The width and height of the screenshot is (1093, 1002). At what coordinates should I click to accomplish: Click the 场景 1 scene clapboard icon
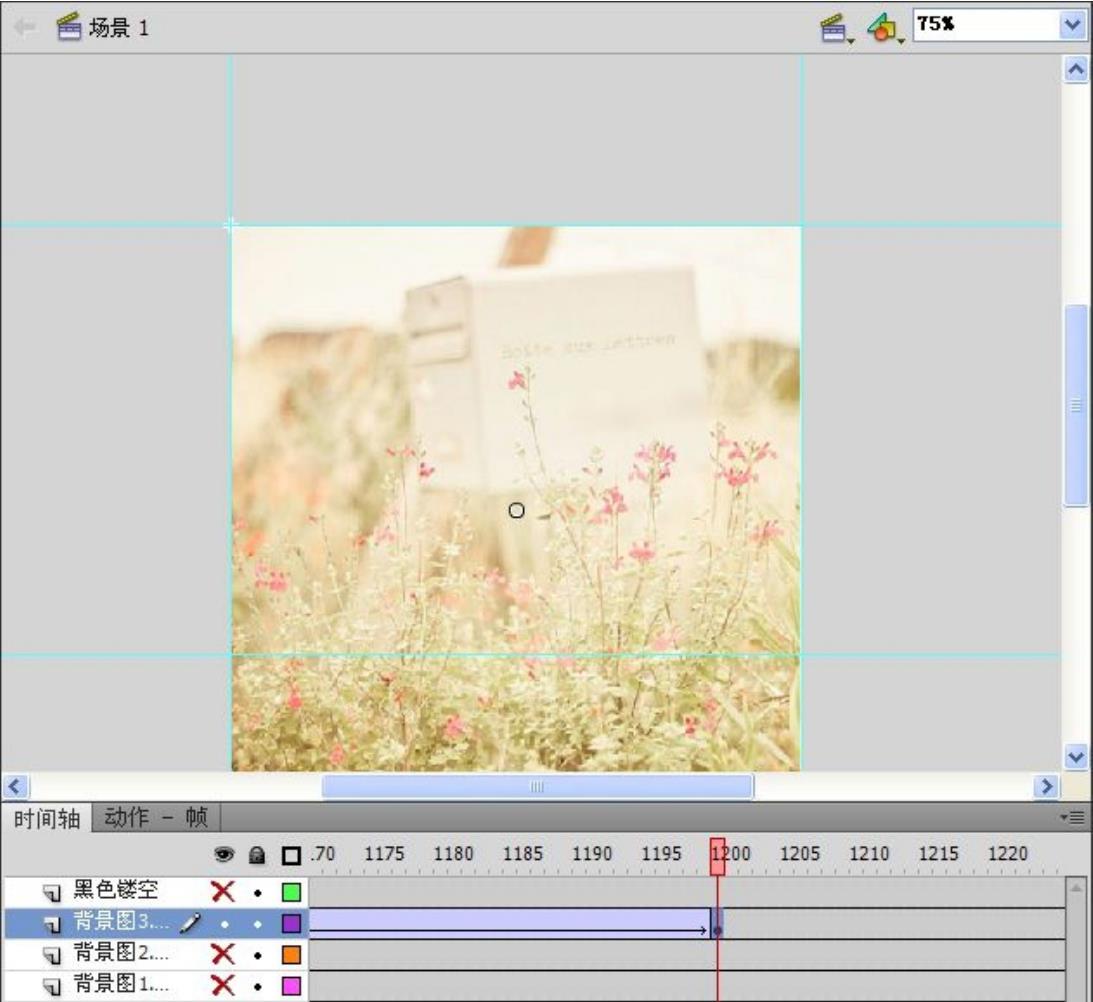pyautogui.click(x=68, y=28)
